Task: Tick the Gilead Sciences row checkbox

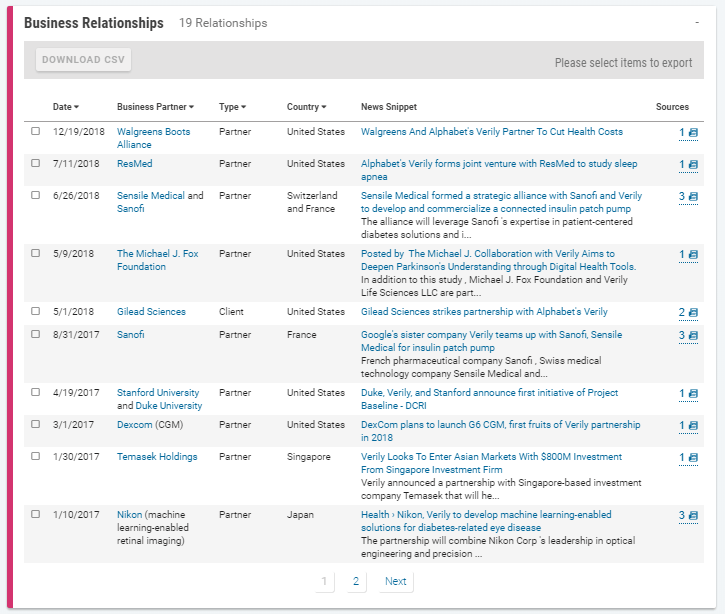Action: (36, 311)
